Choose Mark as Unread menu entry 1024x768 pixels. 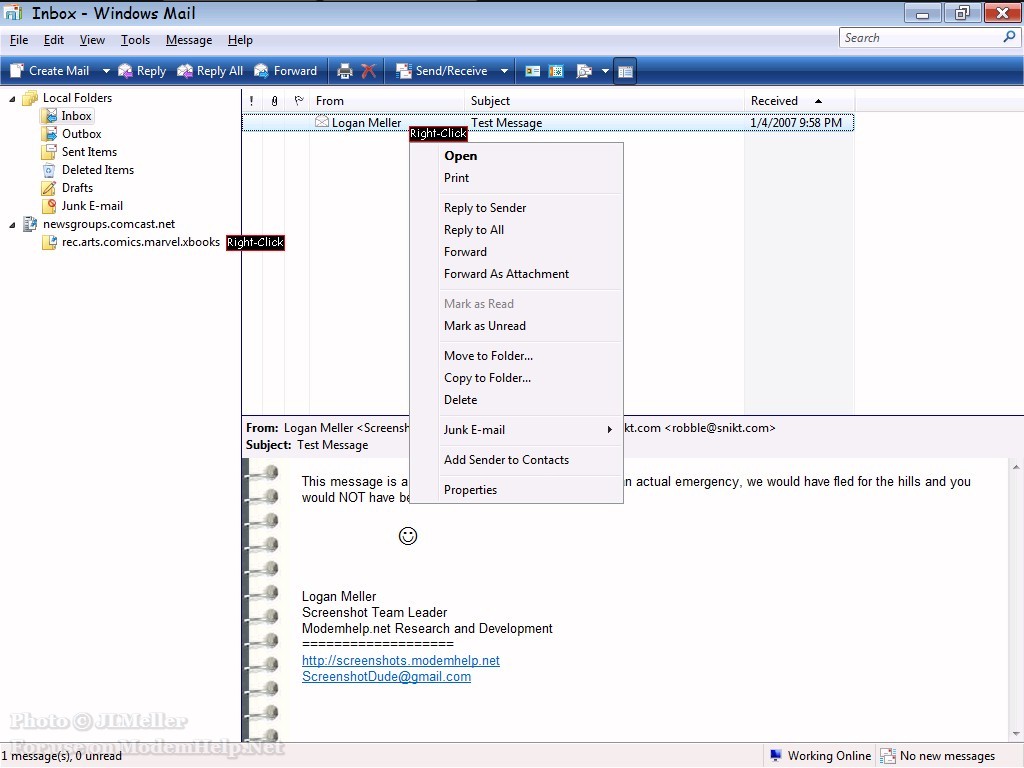[516, 326]
